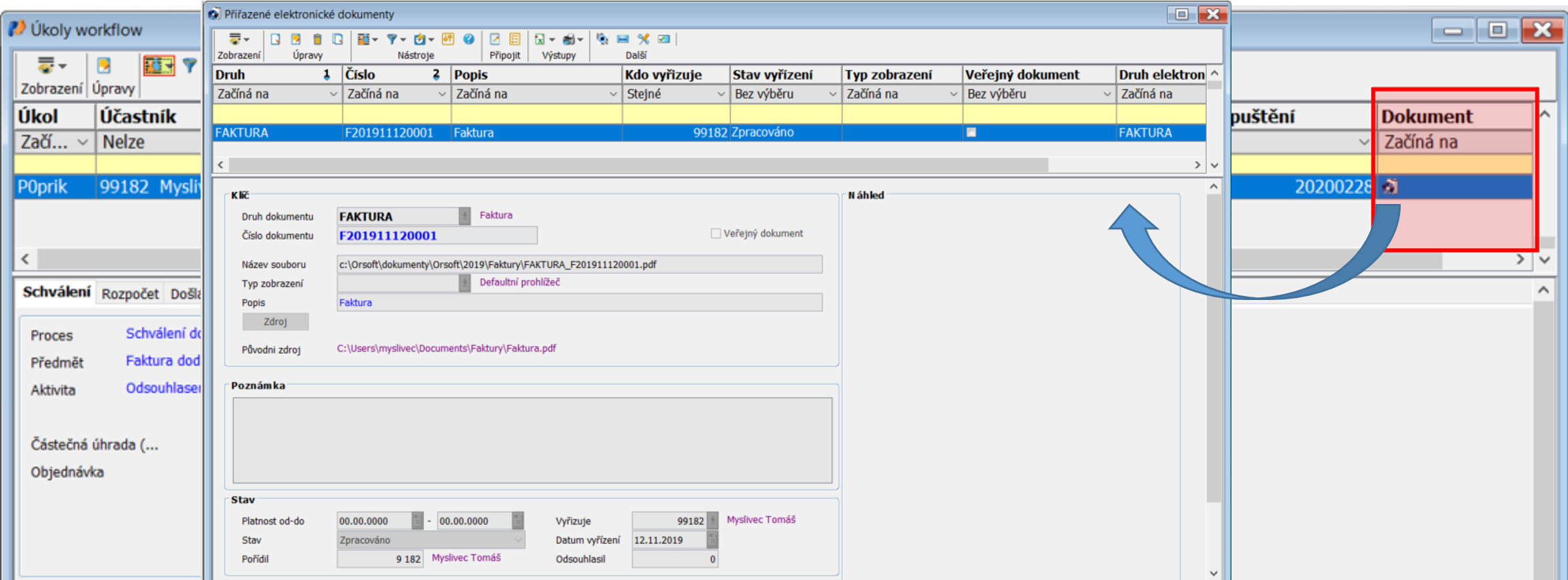Click the Excel export icon
Screen dimensions: 1568x580
click(540, 39)
